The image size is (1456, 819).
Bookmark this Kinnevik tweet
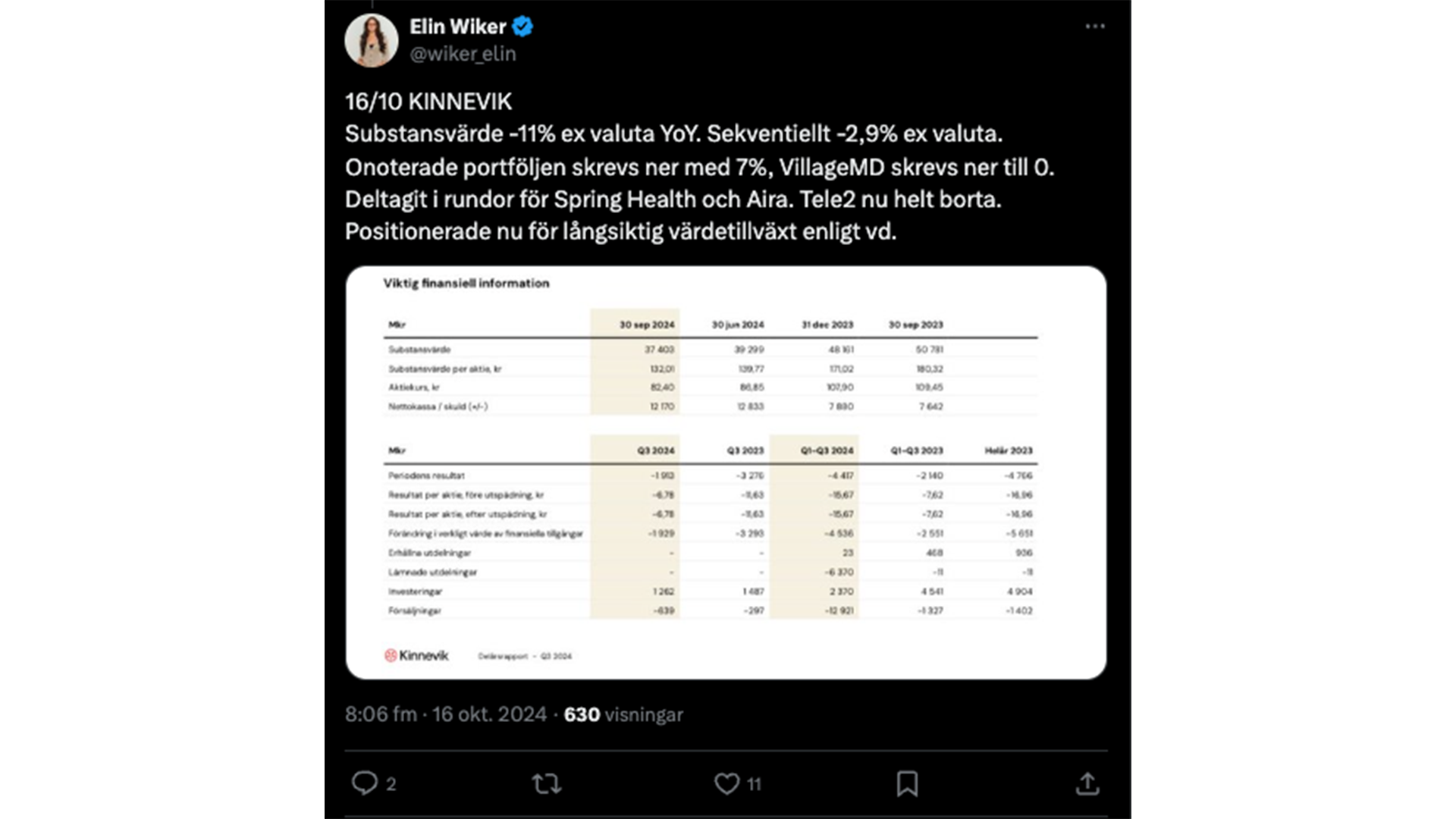(x=907, y=783)
